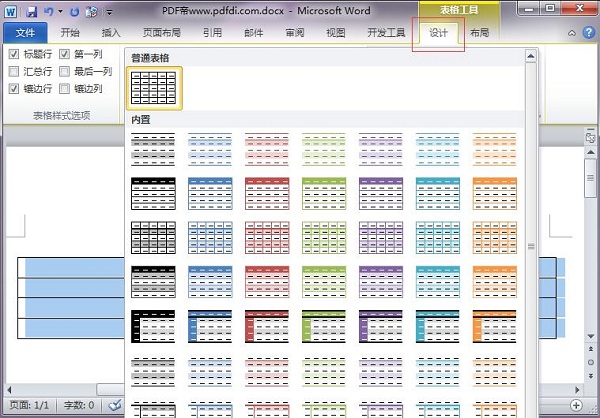Apply purple first-column medium style in fifth row
The height and width of the screenshot is (418, 600).
[381, 327]
